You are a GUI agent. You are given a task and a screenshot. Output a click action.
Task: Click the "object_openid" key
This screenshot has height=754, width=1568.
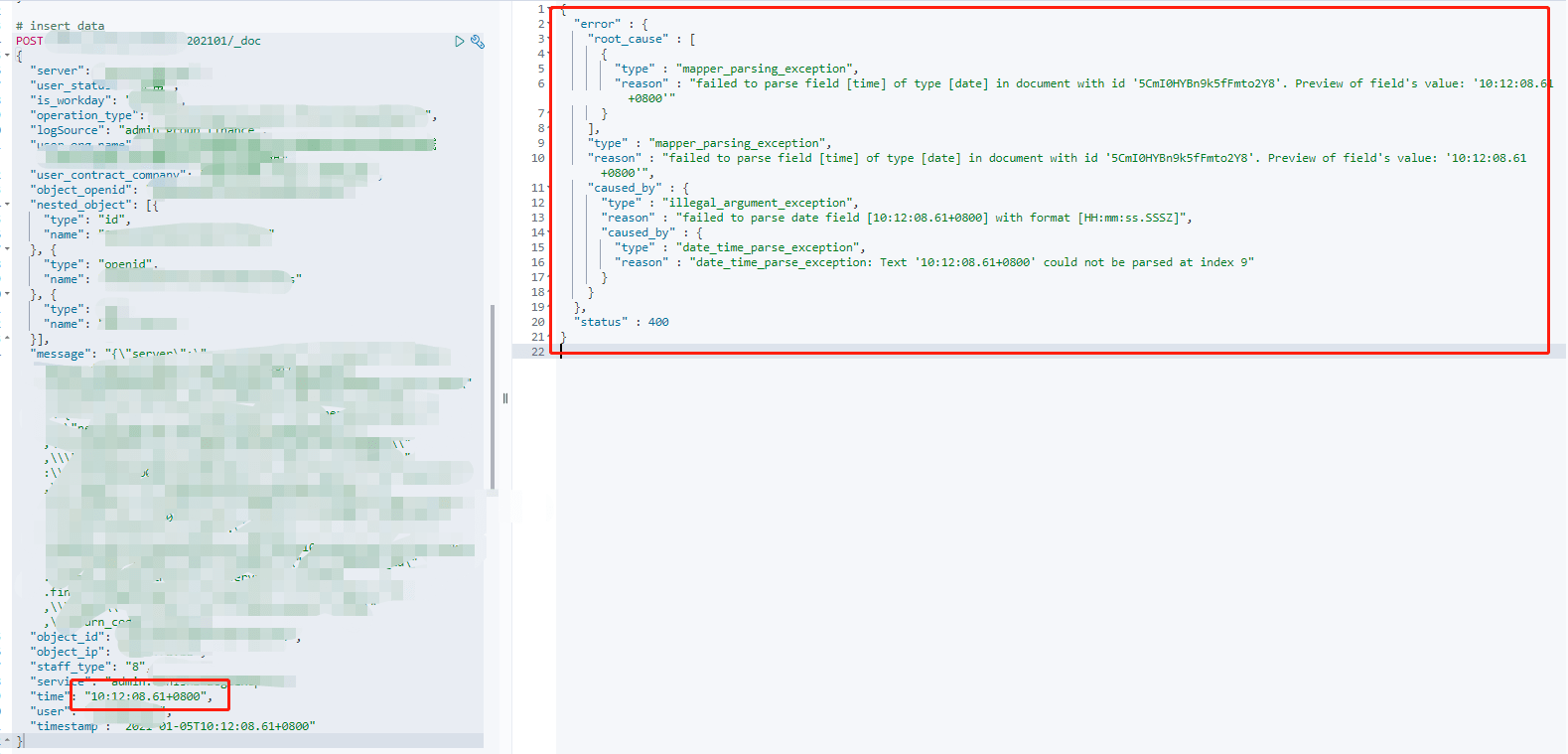80,190
